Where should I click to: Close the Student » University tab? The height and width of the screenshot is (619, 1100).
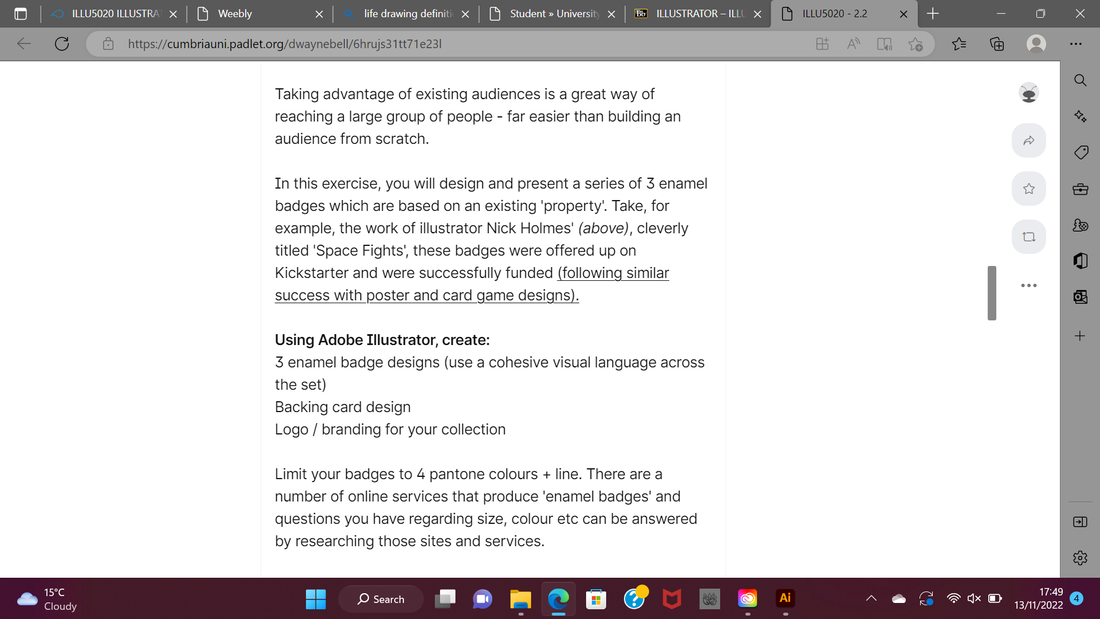(x=611, y=14)
